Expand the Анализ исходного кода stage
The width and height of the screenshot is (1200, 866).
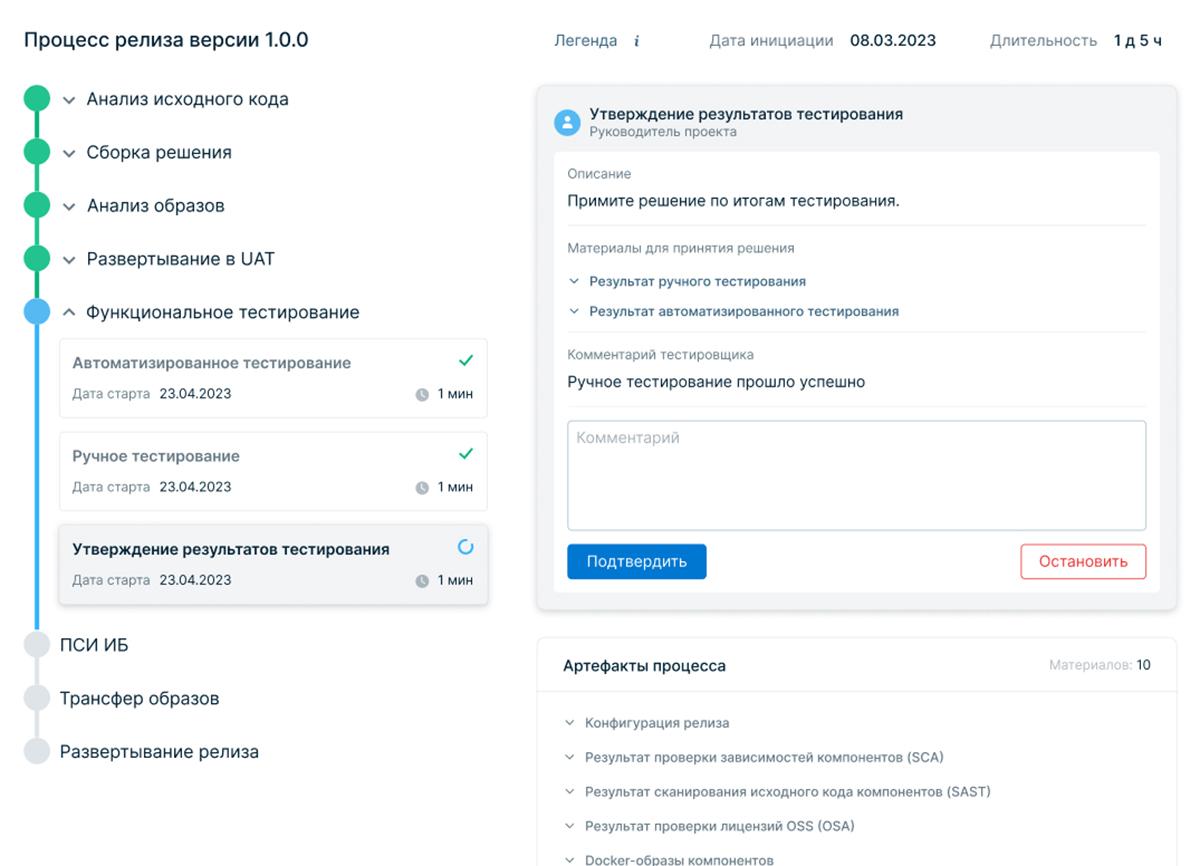(x=69, y=100)
